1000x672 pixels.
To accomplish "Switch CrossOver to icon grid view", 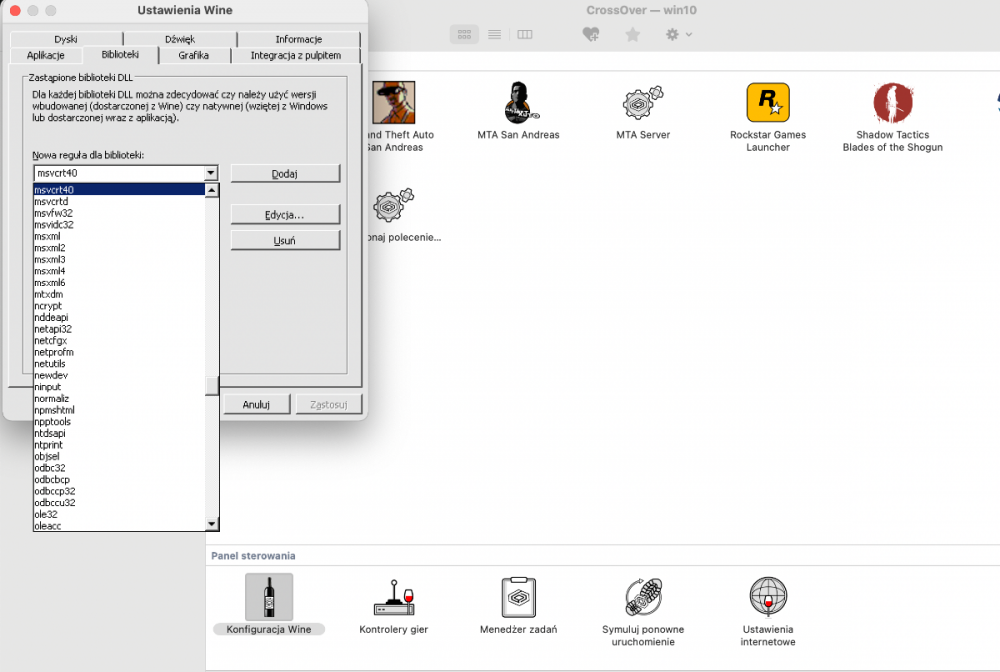I will tap(464, 34).
